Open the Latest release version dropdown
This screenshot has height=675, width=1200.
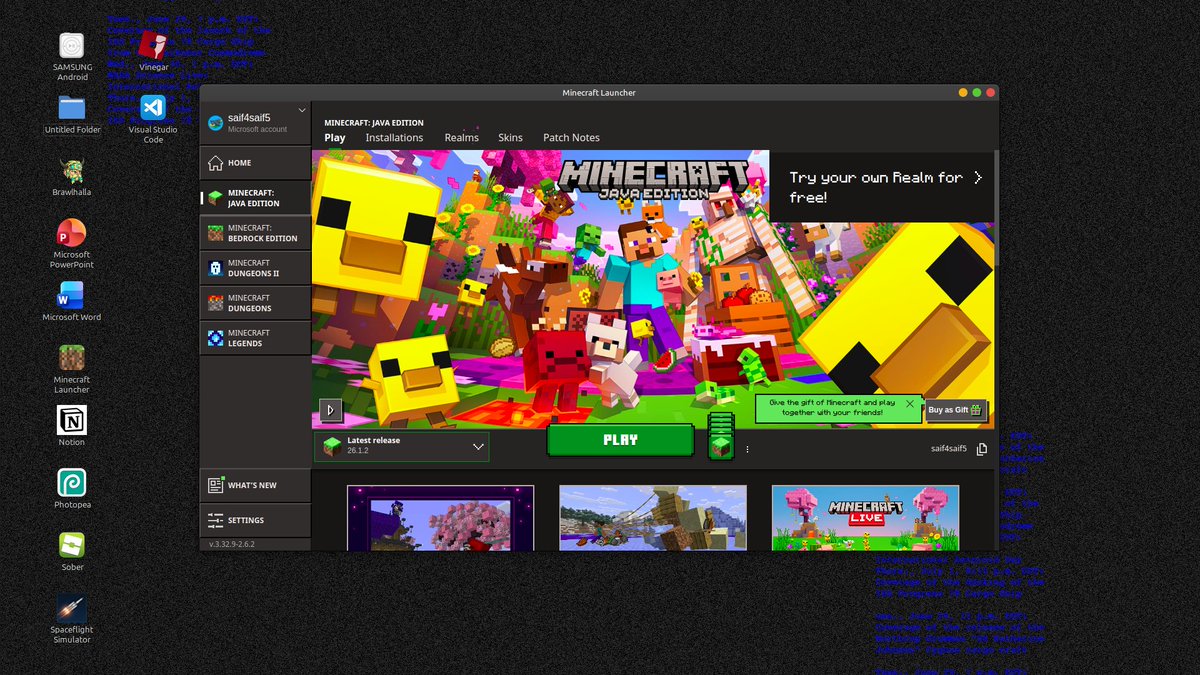pyautogui.click(x=402, y=446)
